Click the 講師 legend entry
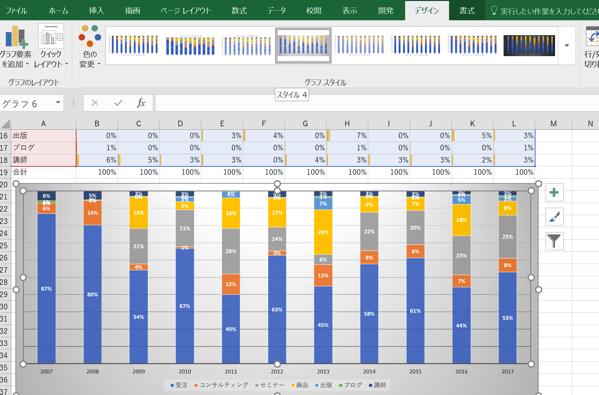Viewport: 599px width, 395px height. (377, 385)
